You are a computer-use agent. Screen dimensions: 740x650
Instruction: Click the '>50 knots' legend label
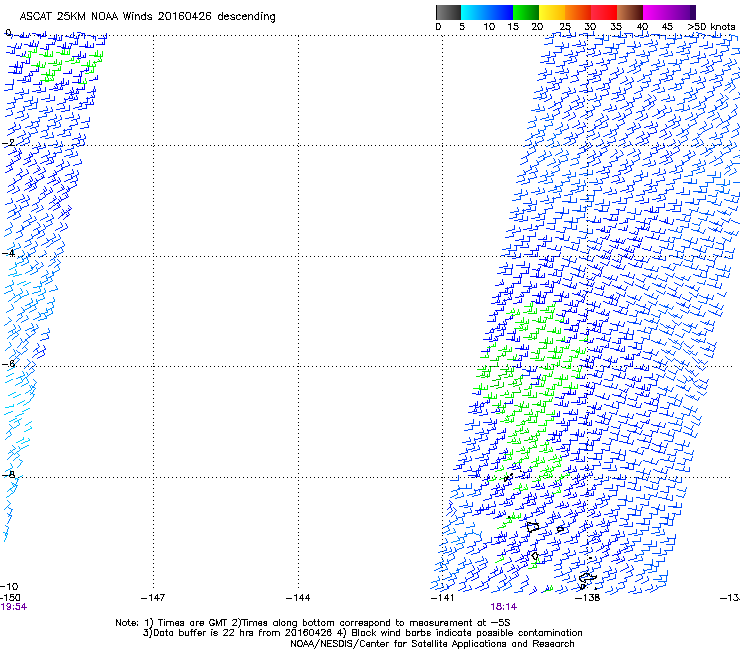click(711, 27)
